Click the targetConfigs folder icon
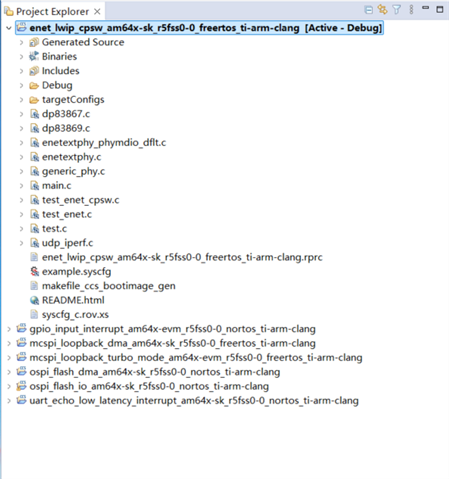449x479 pixels. click(34, 100)
